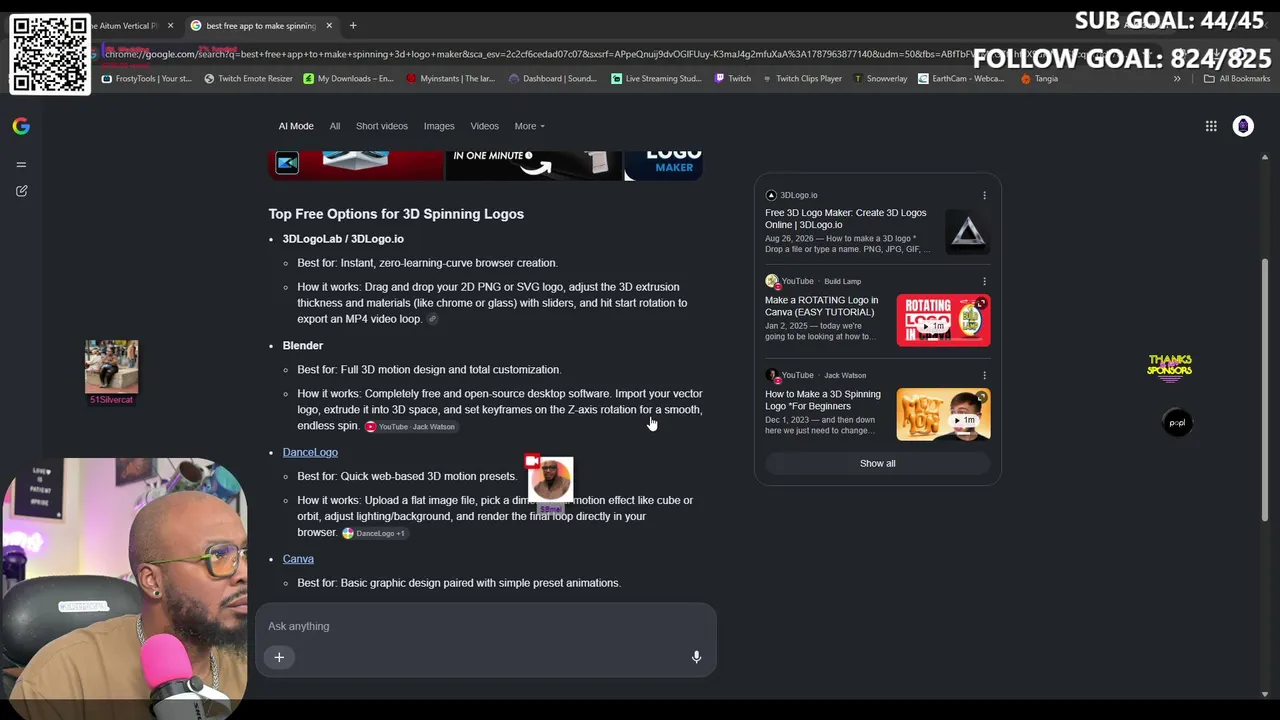The height and width of the screenshot is (720, 1280).
Task: Open the Live Streaming Studio bookmark
Action: (656, 78)
